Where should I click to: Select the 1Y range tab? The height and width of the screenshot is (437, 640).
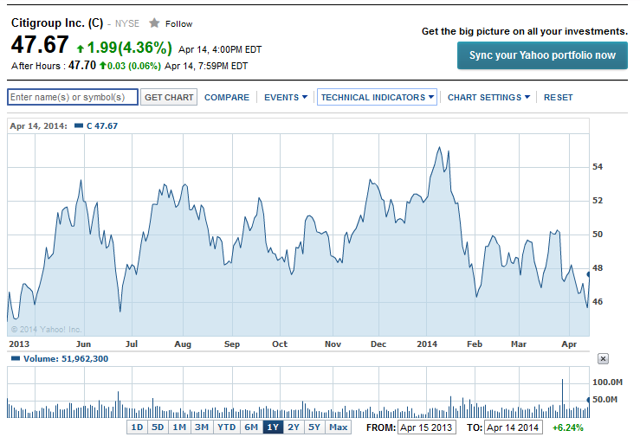[273, 427]
